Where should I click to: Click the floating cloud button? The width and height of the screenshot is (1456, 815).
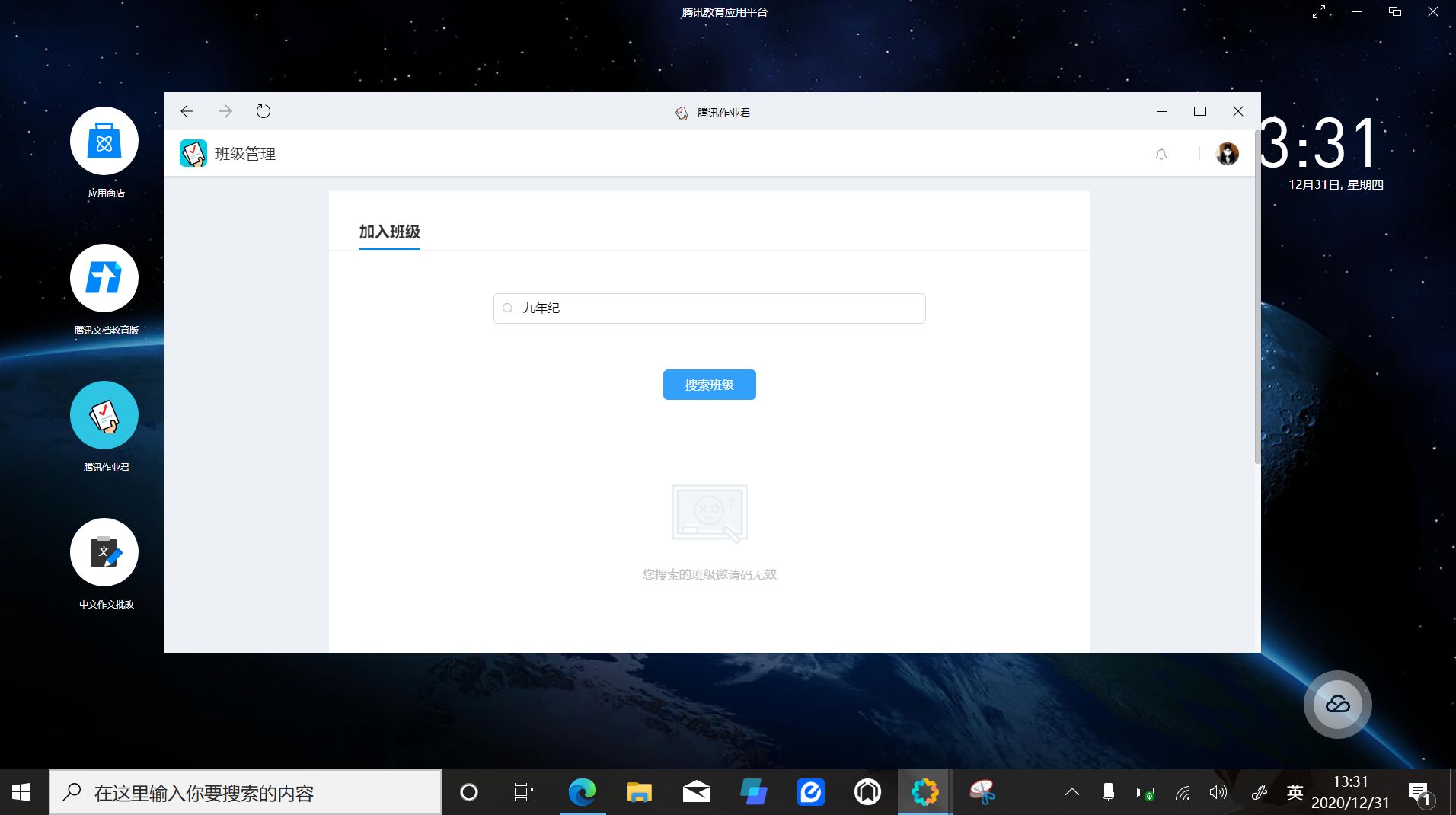(x=1338, y=705)
